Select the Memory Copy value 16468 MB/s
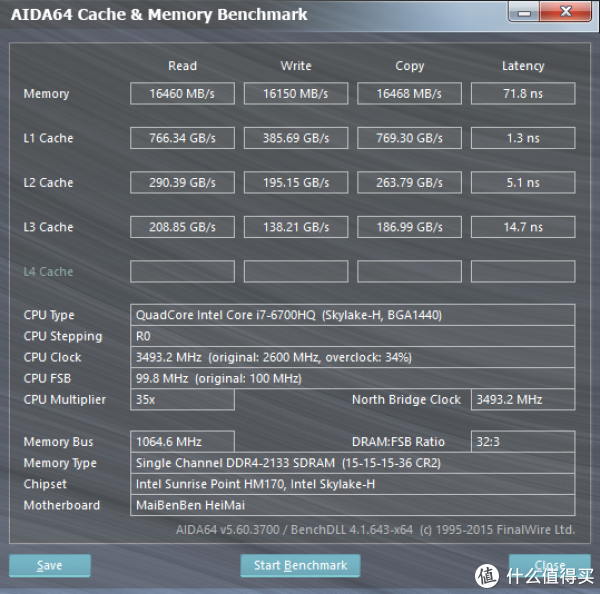Viewport: 600px width, 594px height. click(x=409, y=93)
